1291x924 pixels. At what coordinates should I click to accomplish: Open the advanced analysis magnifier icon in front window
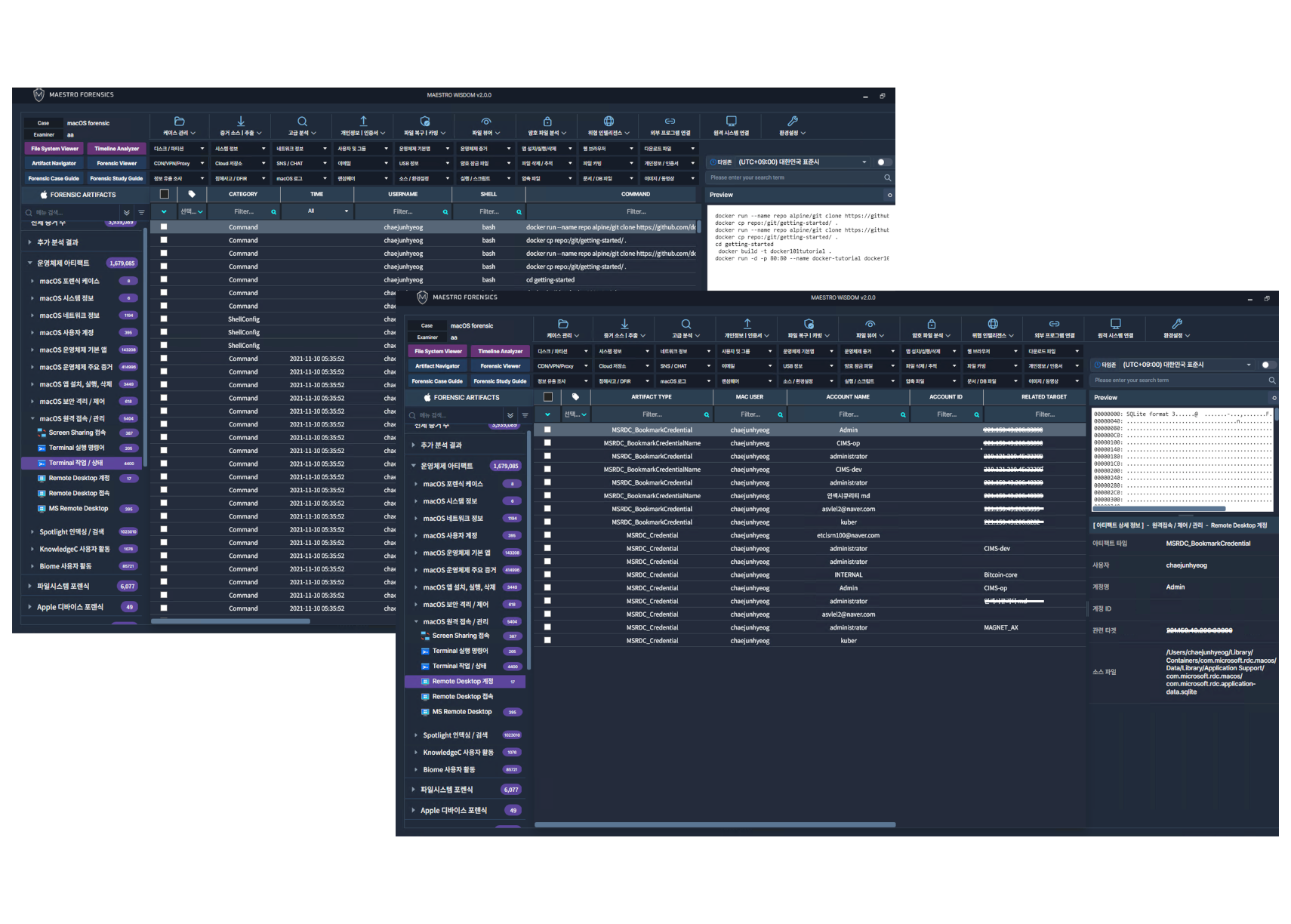686,324
